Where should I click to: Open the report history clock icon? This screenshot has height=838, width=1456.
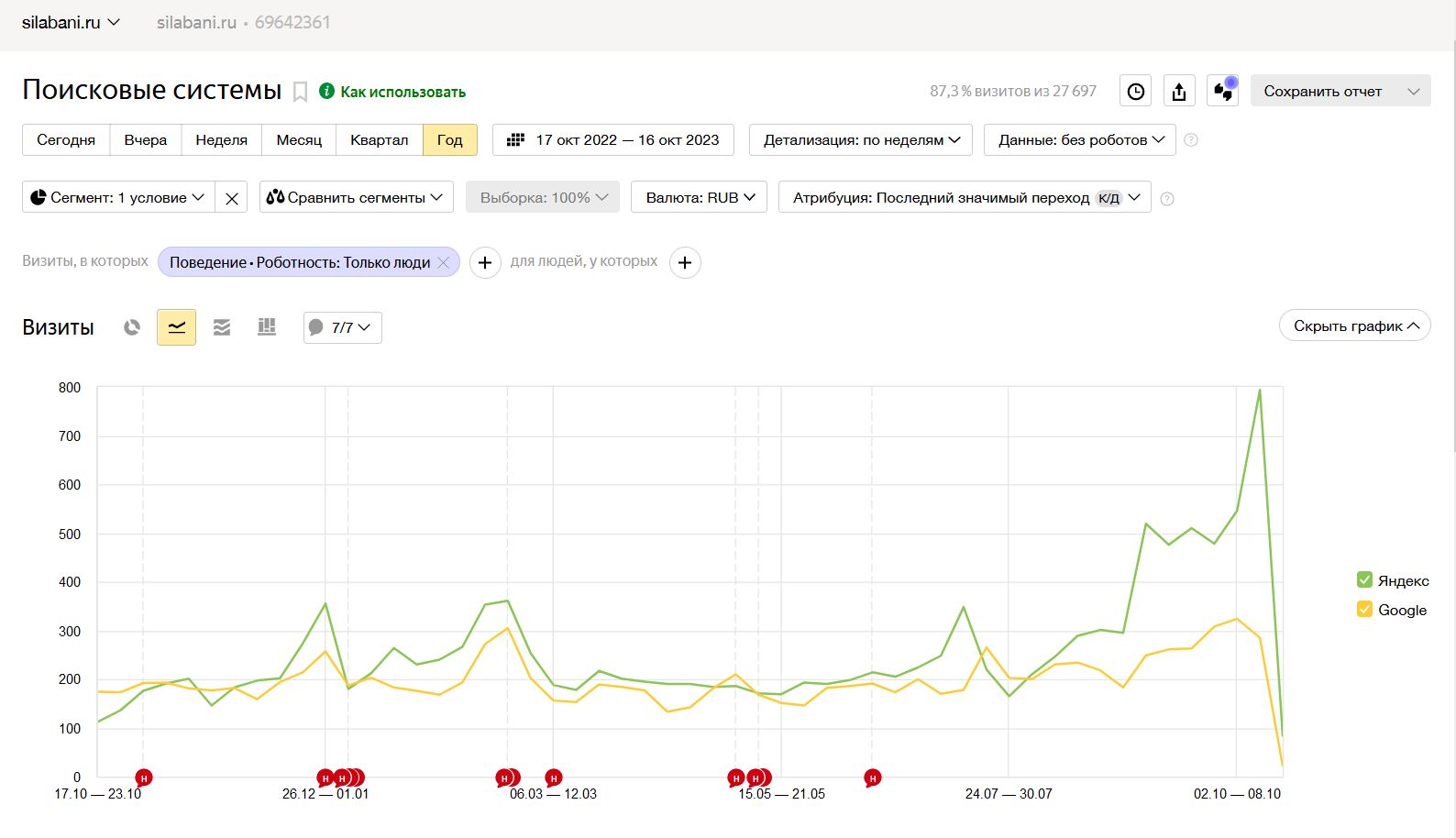(x=1135, y=91)
